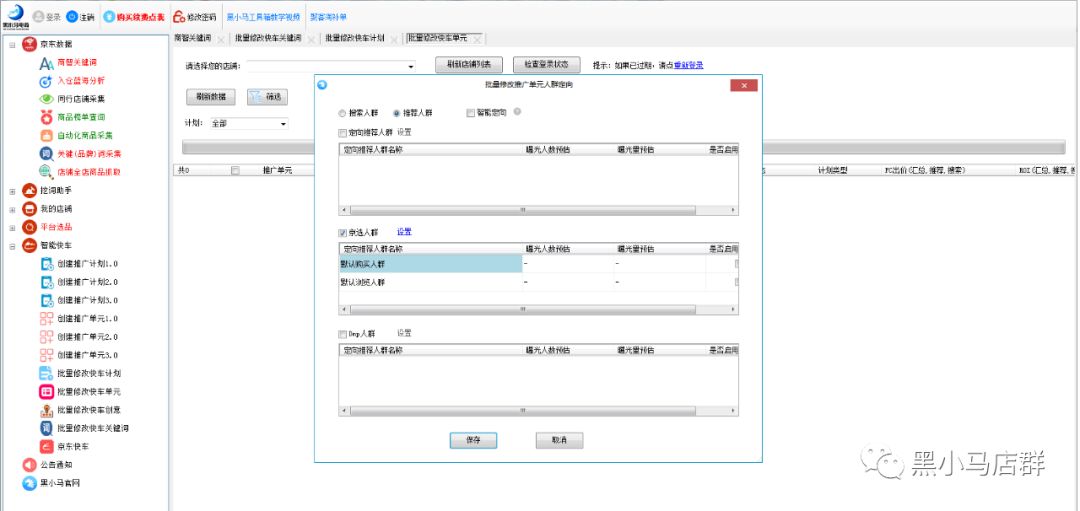The width and height of the screenshot is (1080, 511).
Task: Click 京选人群 table horizontal scrollbar
Action: tap(538, 311)
